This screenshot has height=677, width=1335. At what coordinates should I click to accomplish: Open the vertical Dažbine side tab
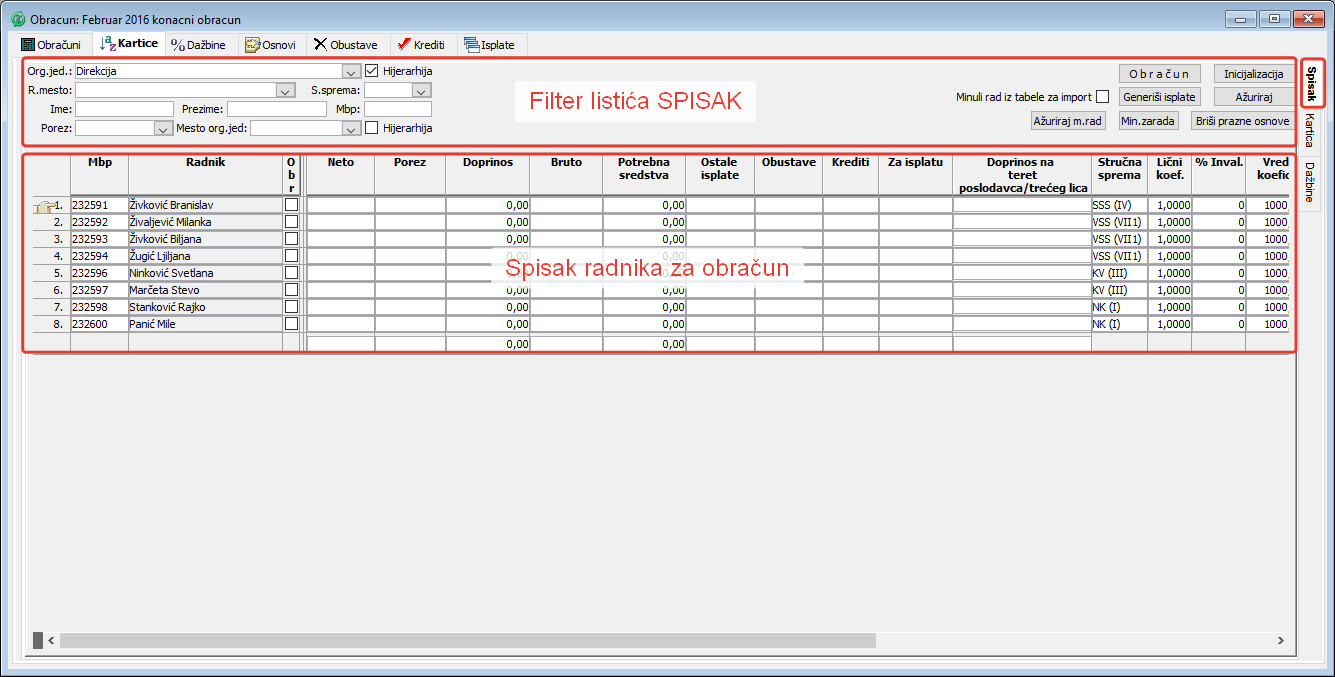click(1308, 183)
